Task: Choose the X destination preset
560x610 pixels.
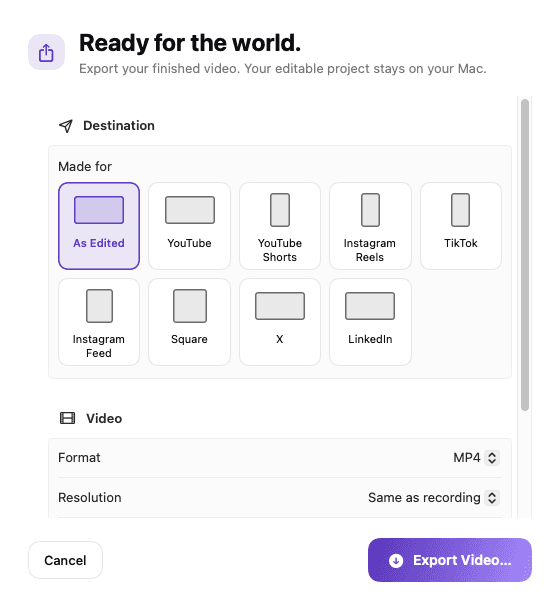Action: click(280, 322)
